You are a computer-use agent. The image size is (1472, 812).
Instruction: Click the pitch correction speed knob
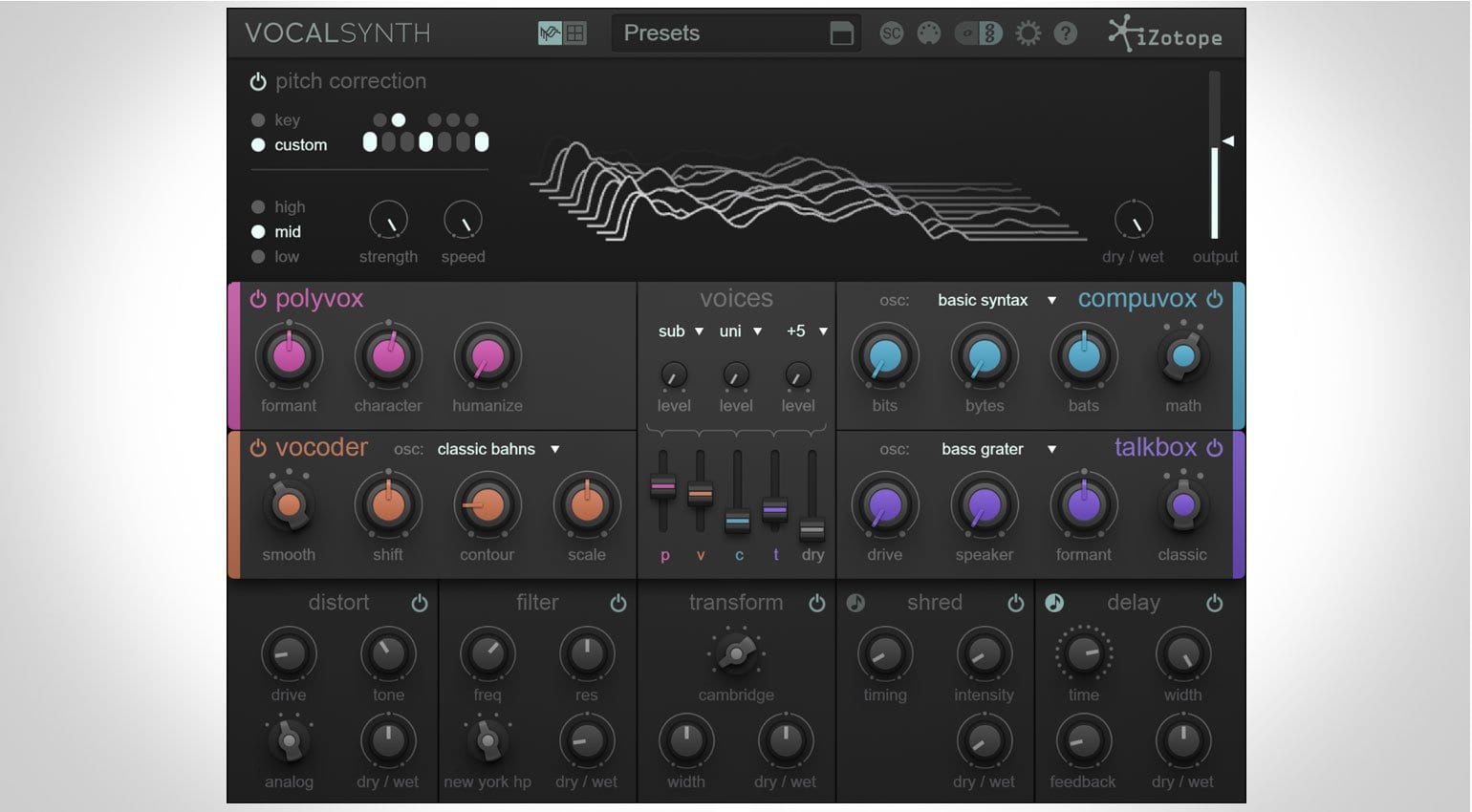pos(463,221)
